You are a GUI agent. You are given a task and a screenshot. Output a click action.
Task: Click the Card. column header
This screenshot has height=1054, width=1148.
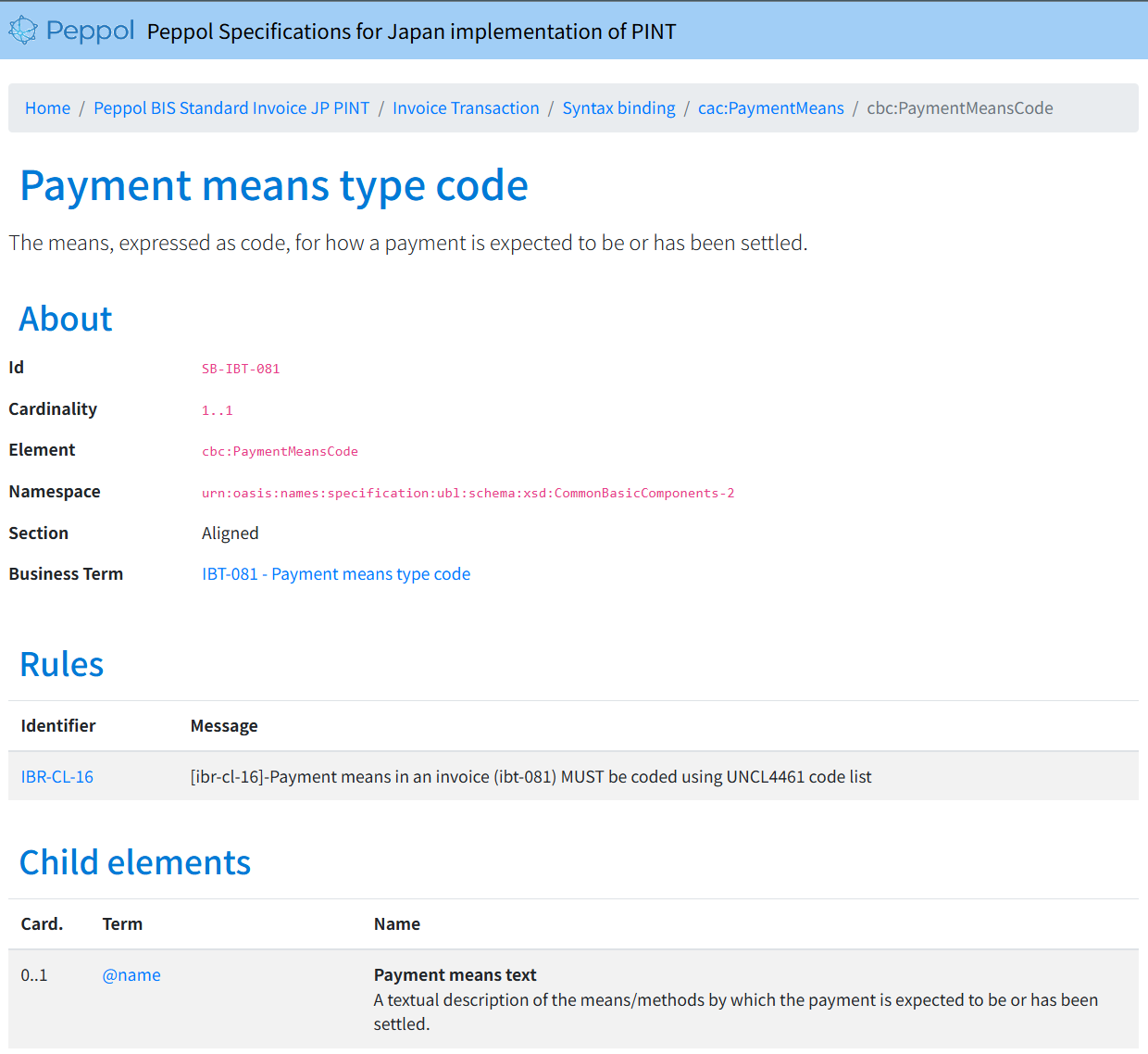[x=42, y=924]
